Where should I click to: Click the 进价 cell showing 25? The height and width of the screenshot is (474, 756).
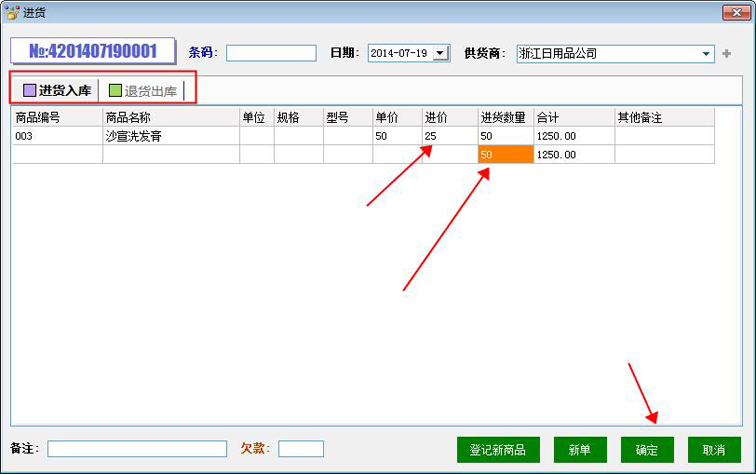click(x=450, y=136)
